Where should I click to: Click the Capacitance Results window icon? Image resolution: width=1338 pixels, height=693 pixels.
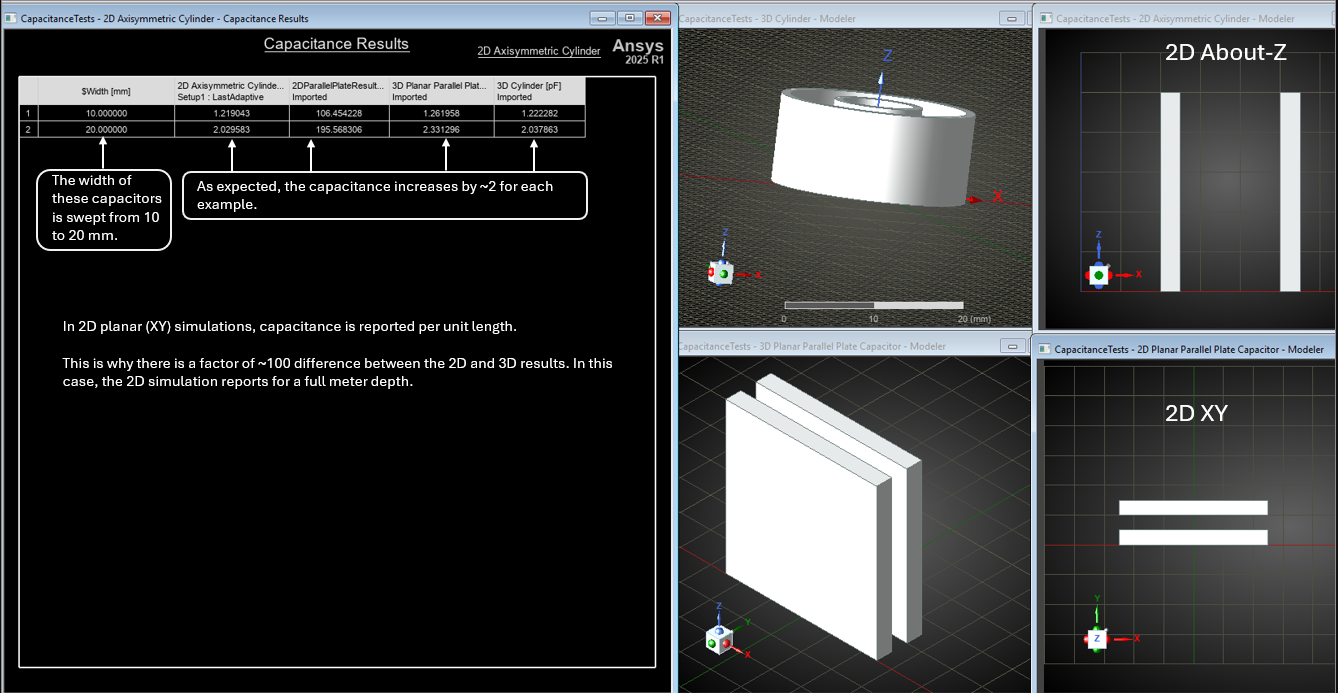click(12, 18)
